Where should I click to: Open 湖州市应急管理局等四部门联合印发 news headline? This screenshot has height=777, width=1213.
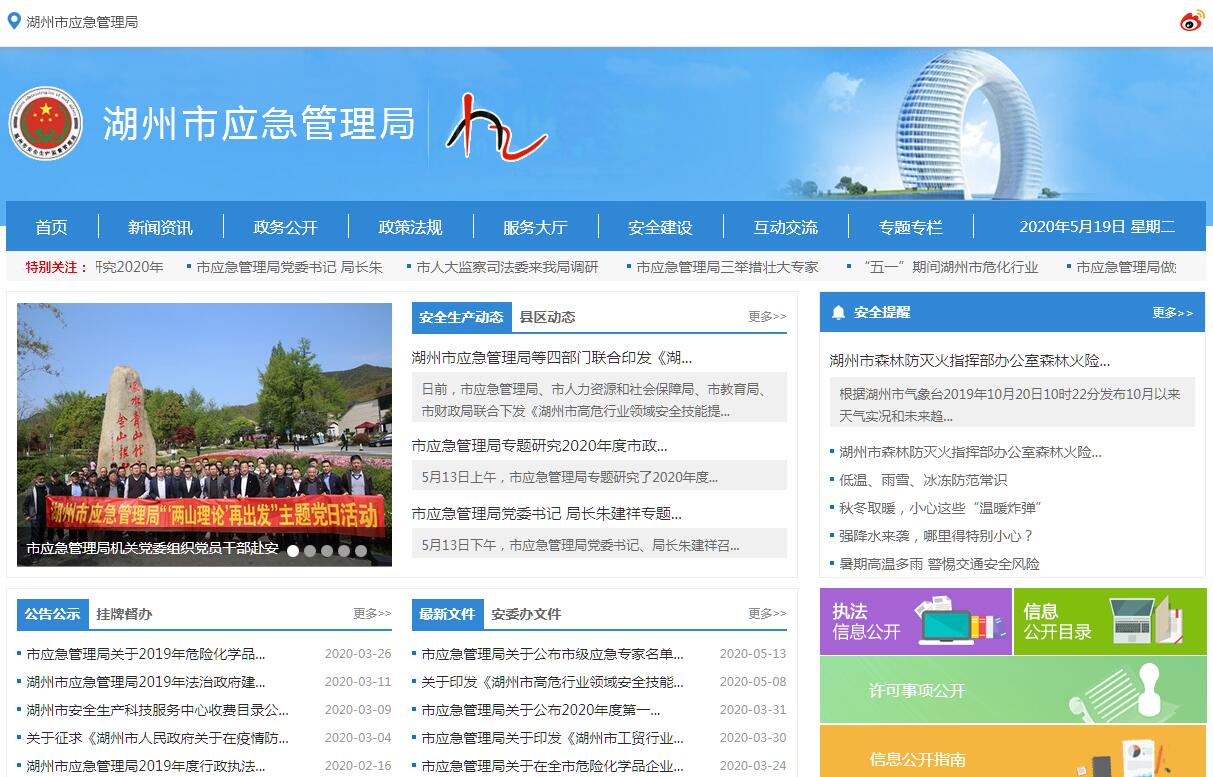(x=552, y=358)
